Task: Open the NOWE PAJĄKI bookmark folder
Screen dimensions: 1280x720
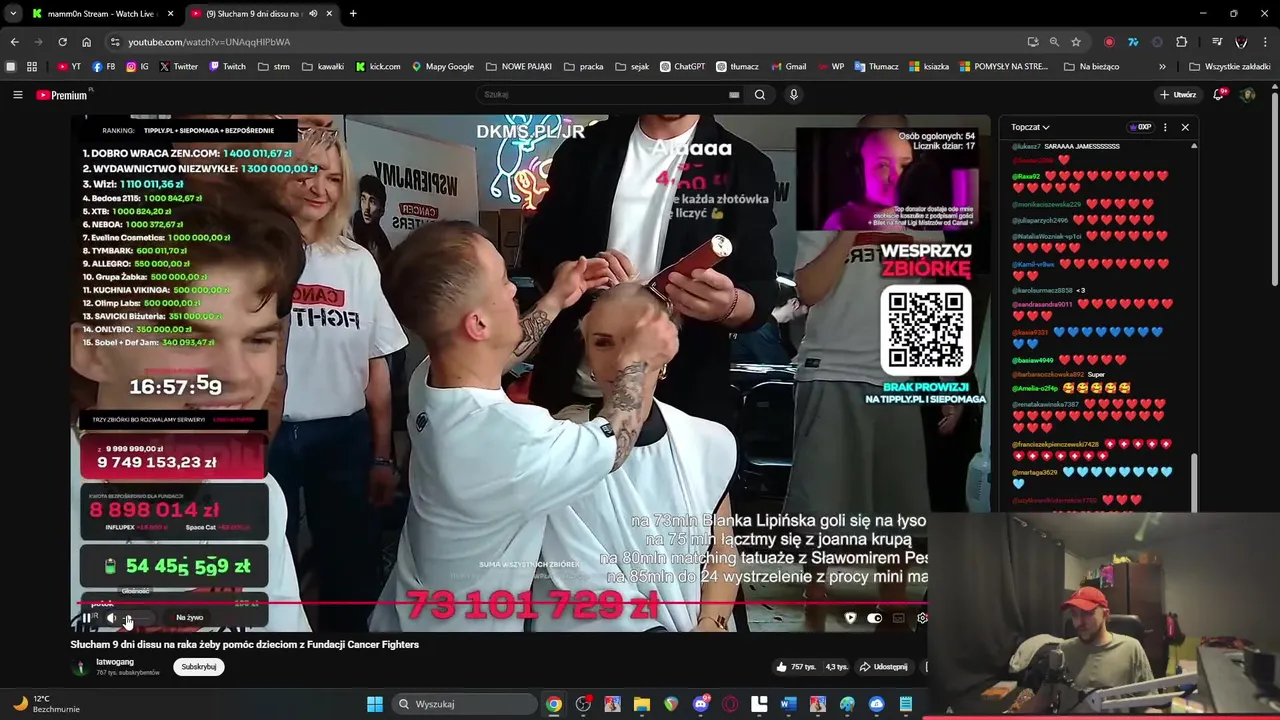Action: pos(519,67)
